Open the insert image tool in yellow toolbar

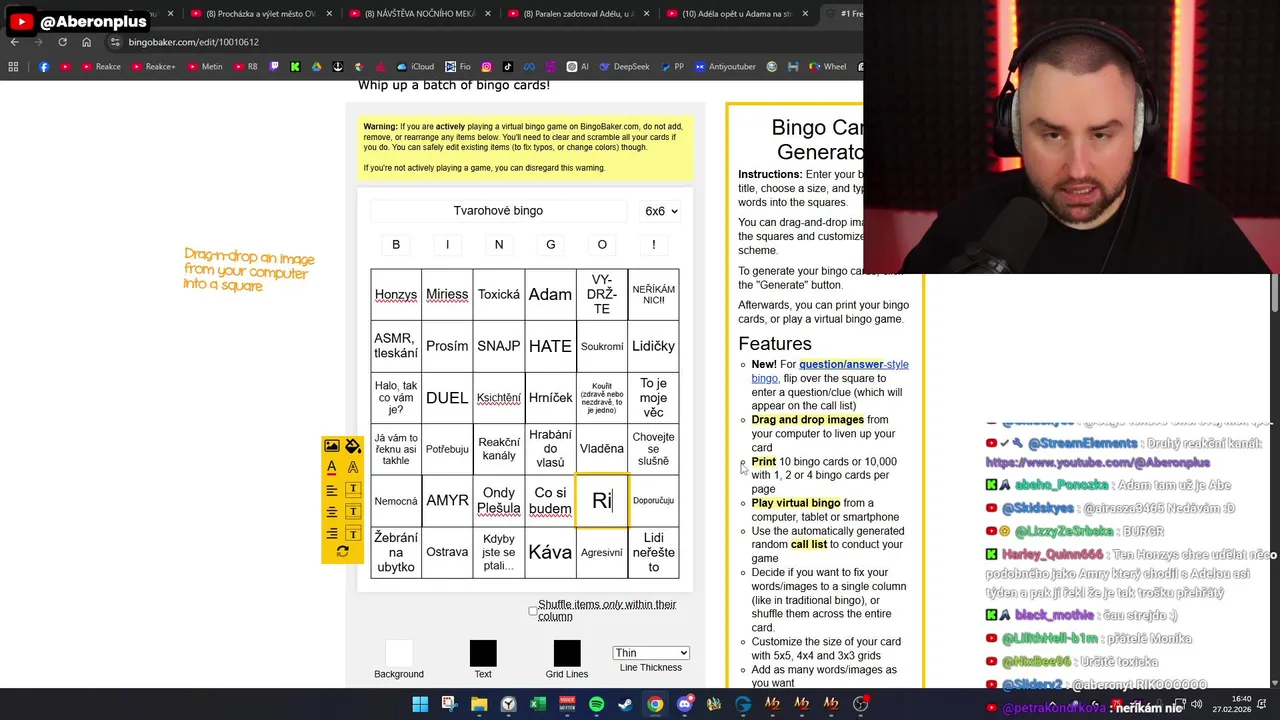pos(332,446)
